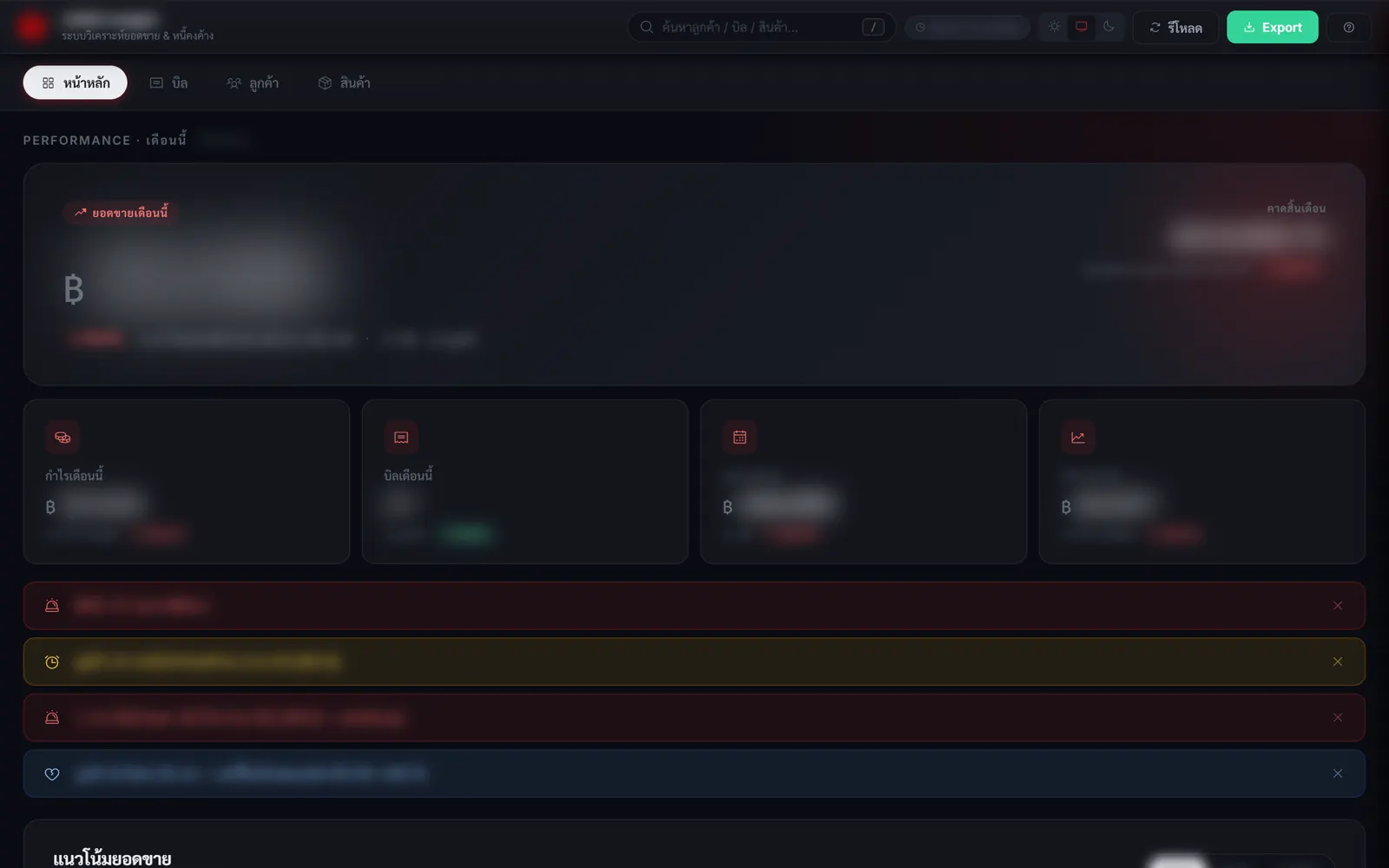The width and height of the screenshot is (1389, 868).
Task: Click the heart icon in the blue alert
Action: click(52, 774)
